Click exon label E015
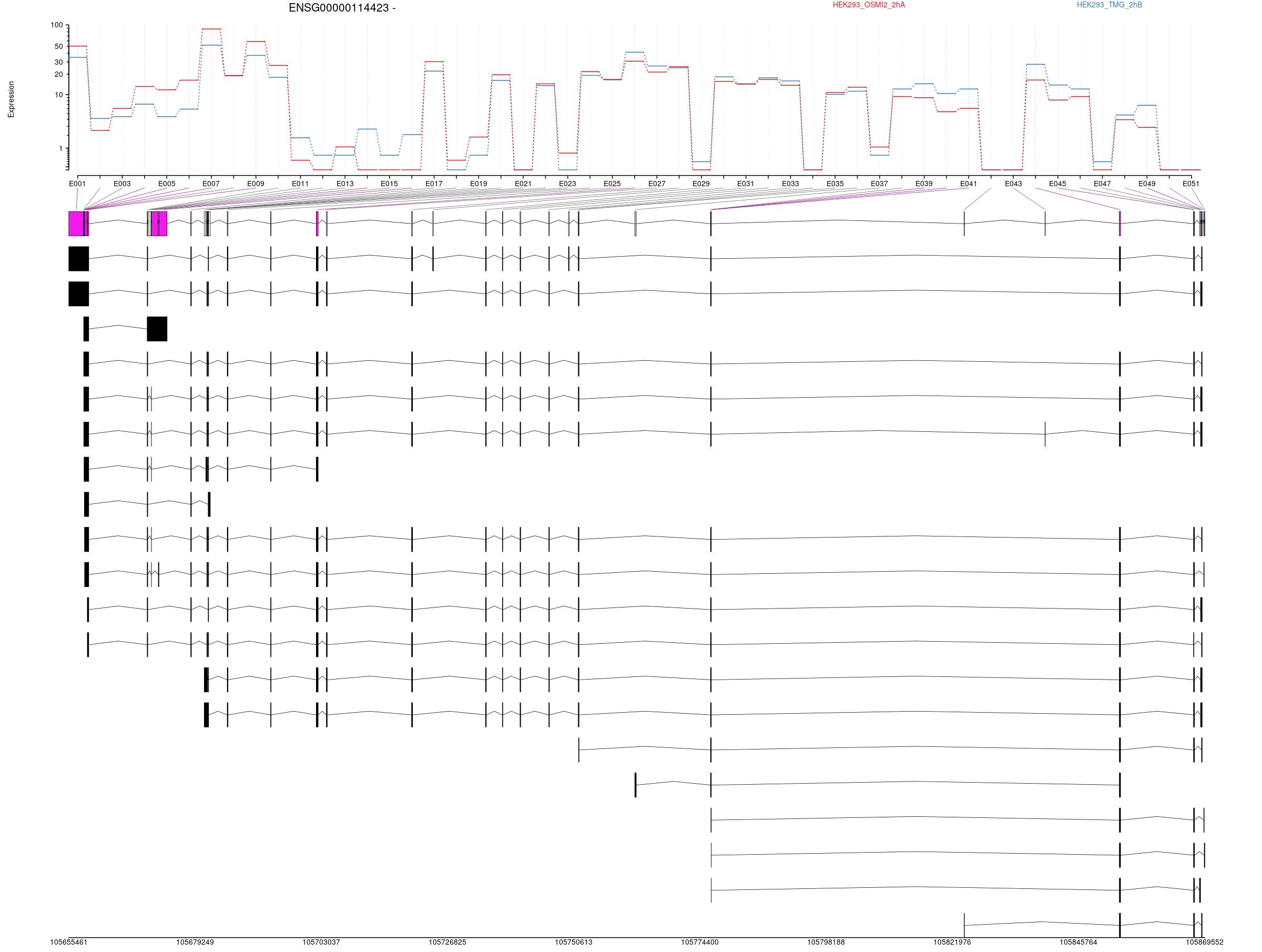 click(x=389, y=184)
